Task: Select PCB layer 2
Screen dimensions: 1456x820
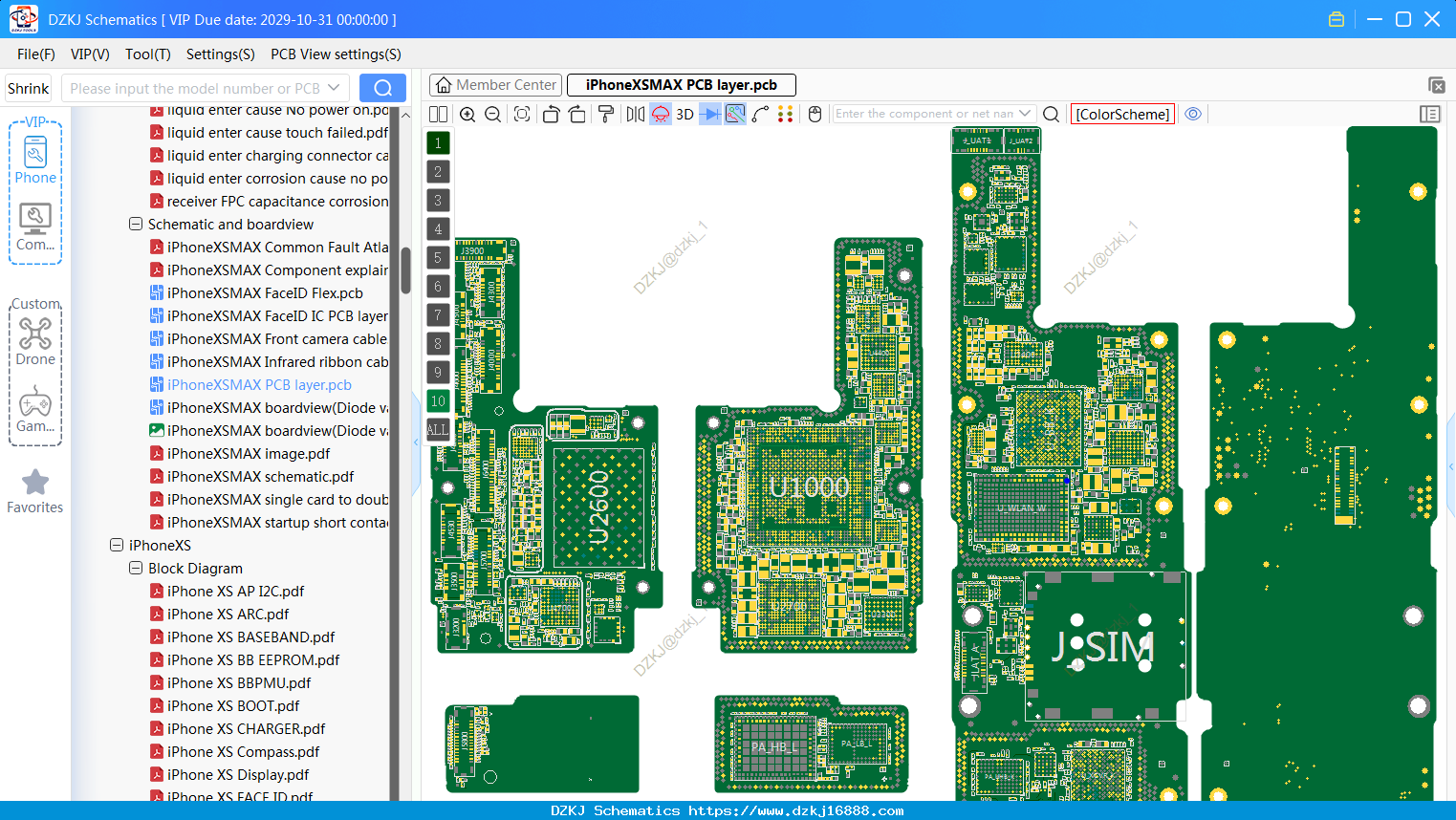Action: tap(438, 172)
